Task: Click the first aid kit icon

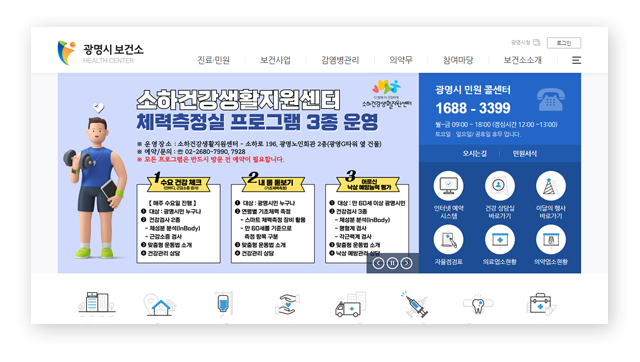Action: click(541, 304)
